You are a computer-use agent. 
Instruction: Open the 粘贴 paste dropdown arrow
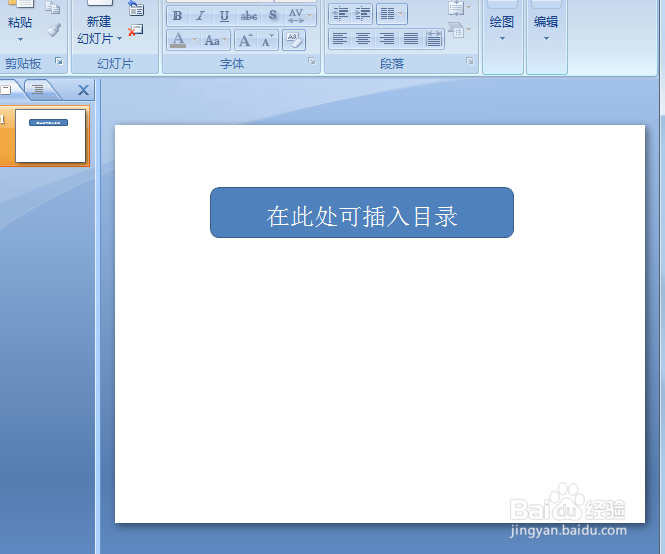[x=20, y=40]
